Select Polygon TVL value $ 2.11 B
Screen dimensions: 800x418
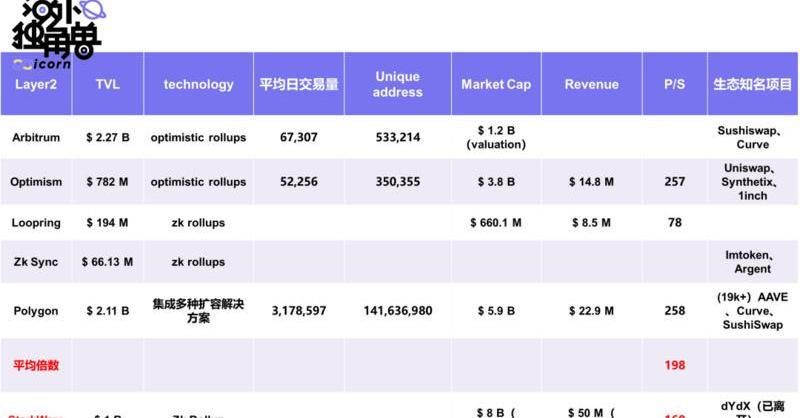tap(108, 311)
